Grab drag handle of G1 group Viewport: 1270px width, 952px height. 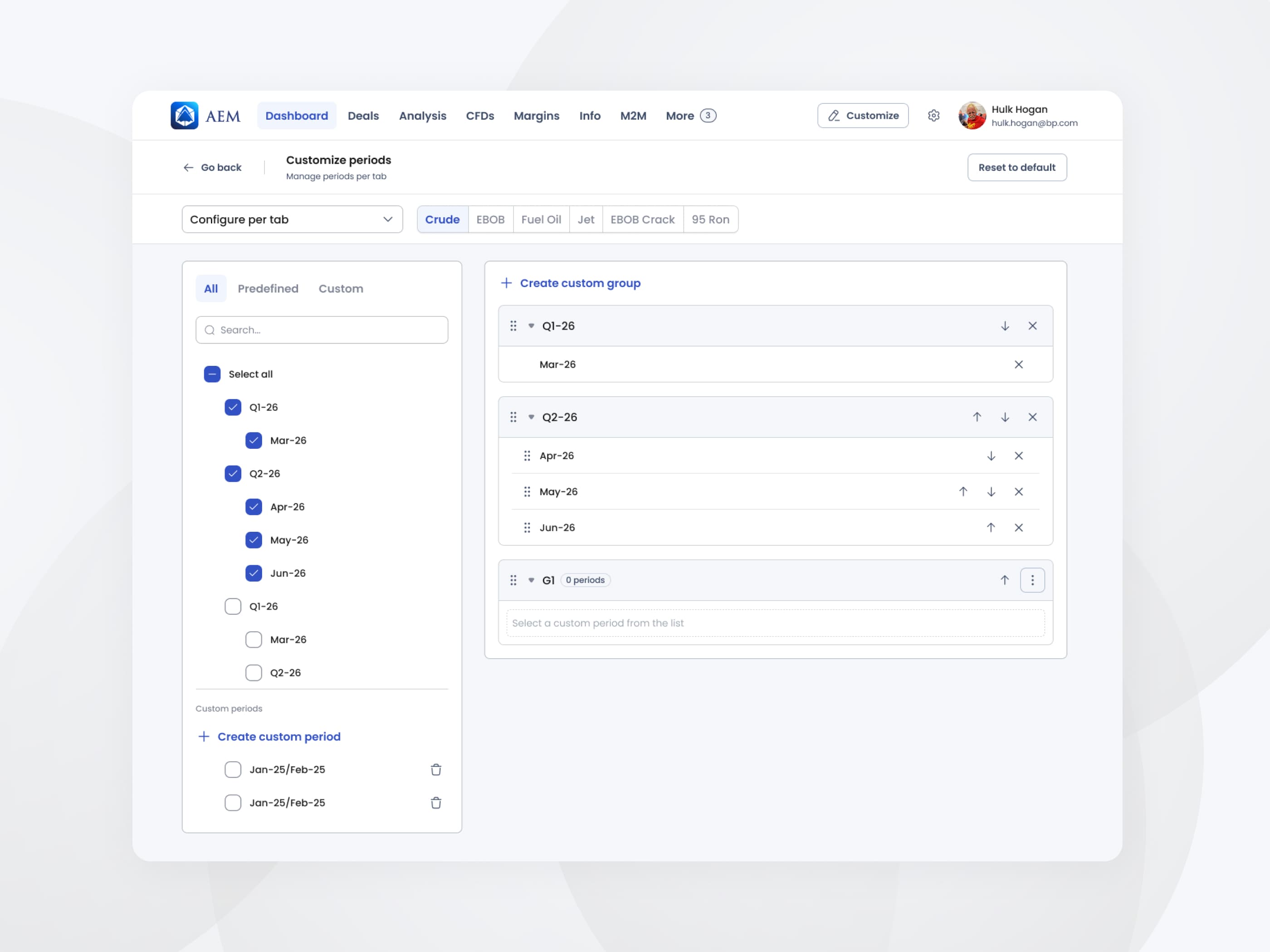(x=513, y=580)
